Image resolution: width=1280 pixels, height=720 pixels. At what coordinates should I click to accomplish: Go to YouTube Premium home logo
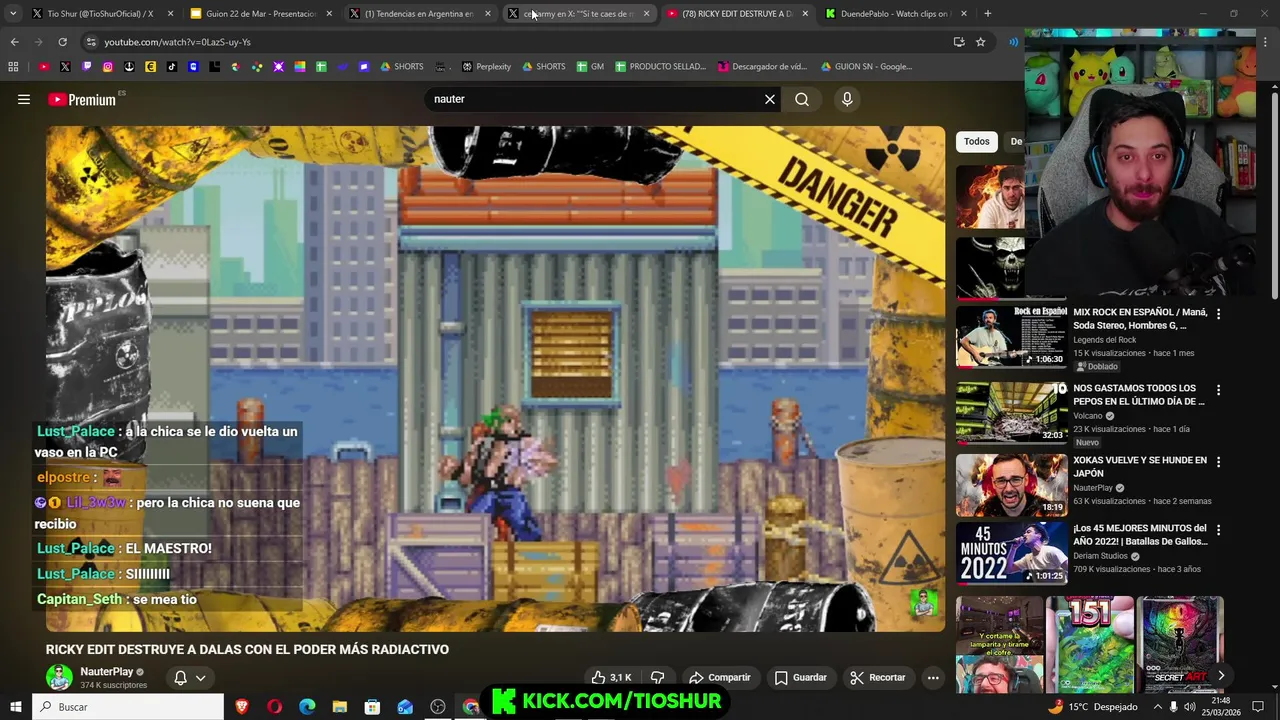coord(82,99)
